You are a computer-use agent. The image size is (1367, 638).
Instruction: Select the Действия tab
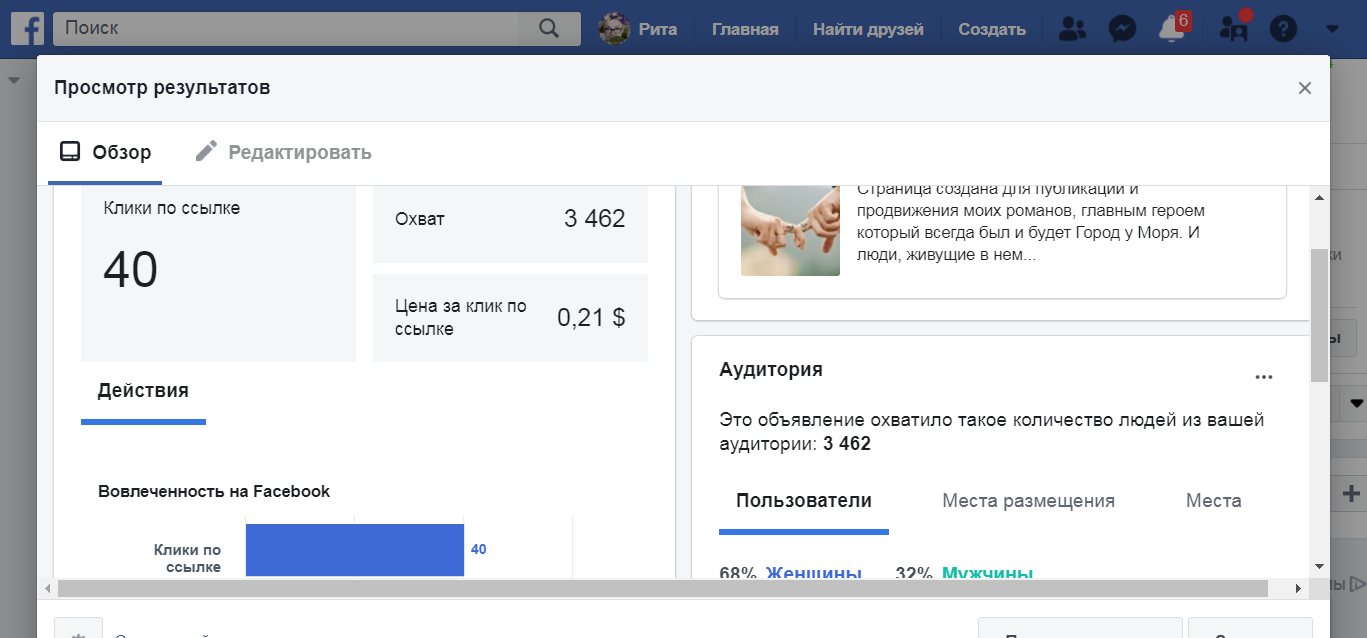[143, 391]
